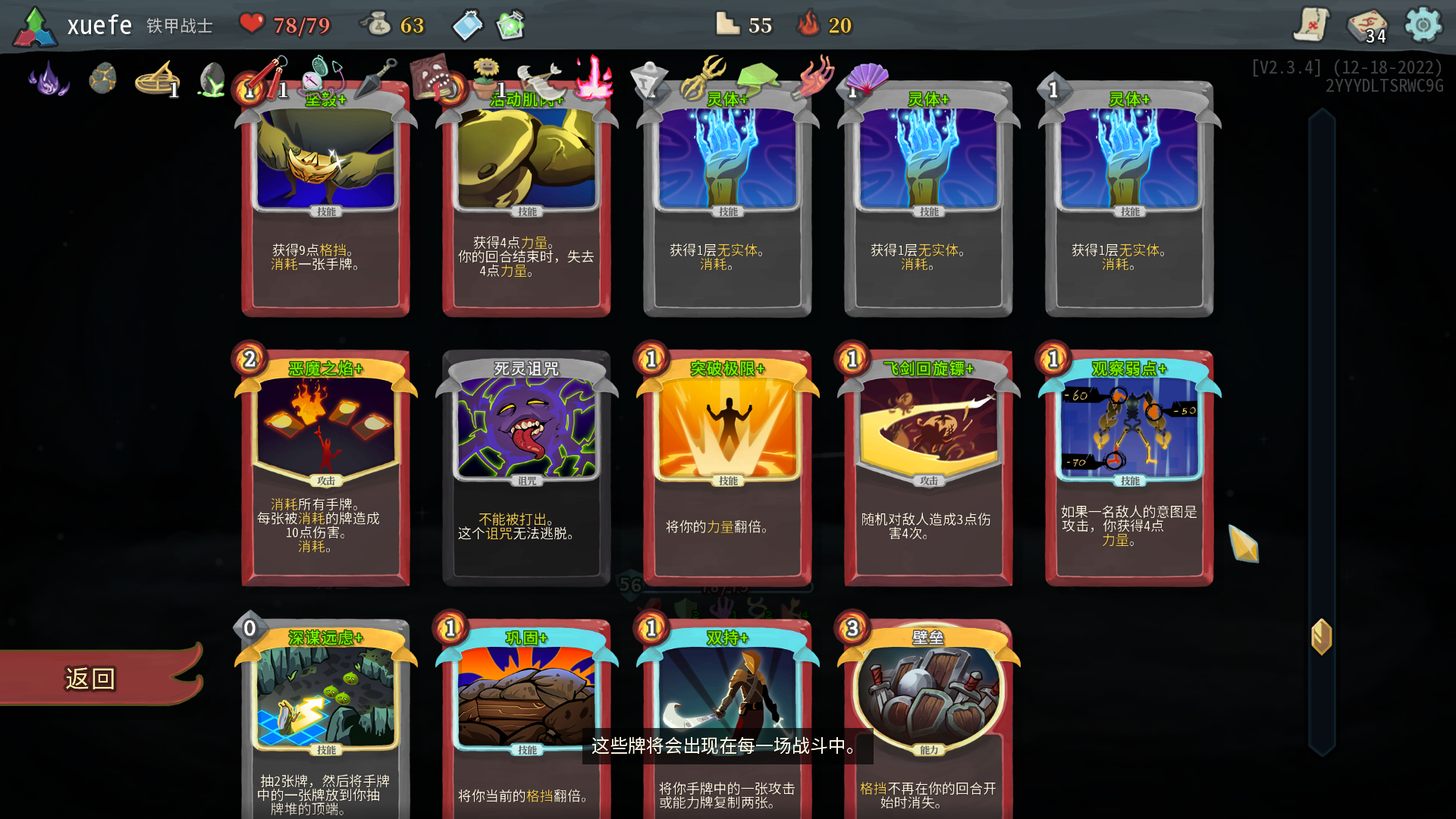Click the red heart health icon
The image size is (1456, 819).
pyautogui.click(x=251, y=24)
